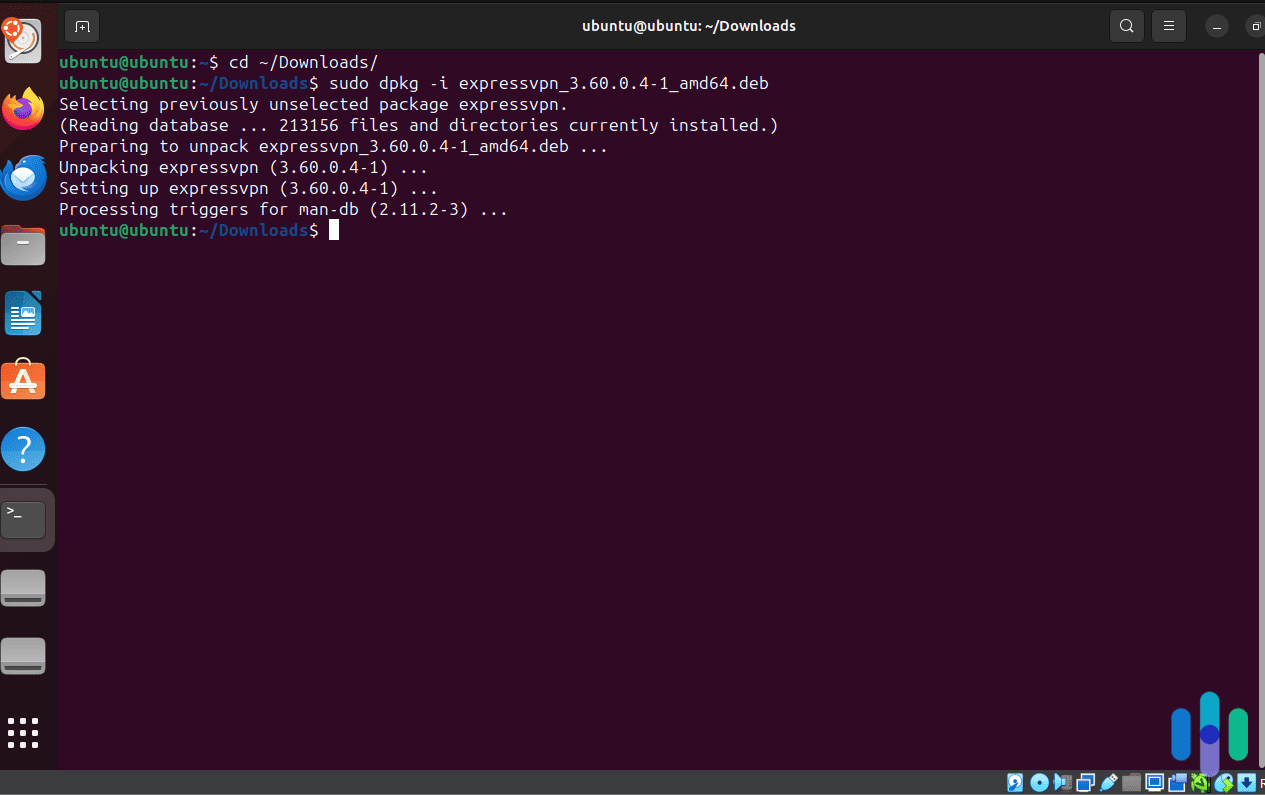Click the shared folders indicator
This screenshot has width=1265, height=795.
[1130, 782]
